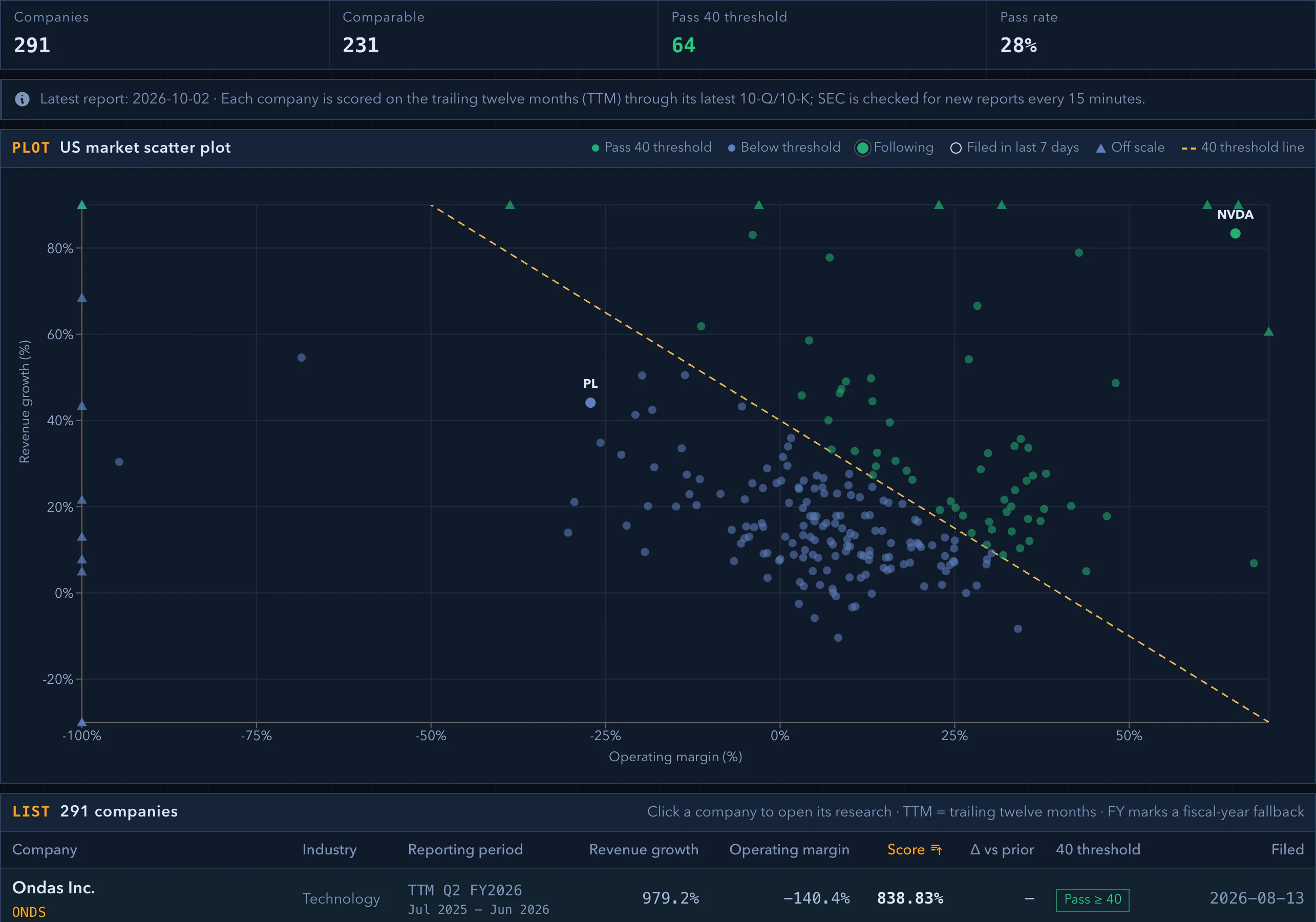Click the Pass 40 threshold legend entry
Screen dimensions: 1316x922
point(652,148)
